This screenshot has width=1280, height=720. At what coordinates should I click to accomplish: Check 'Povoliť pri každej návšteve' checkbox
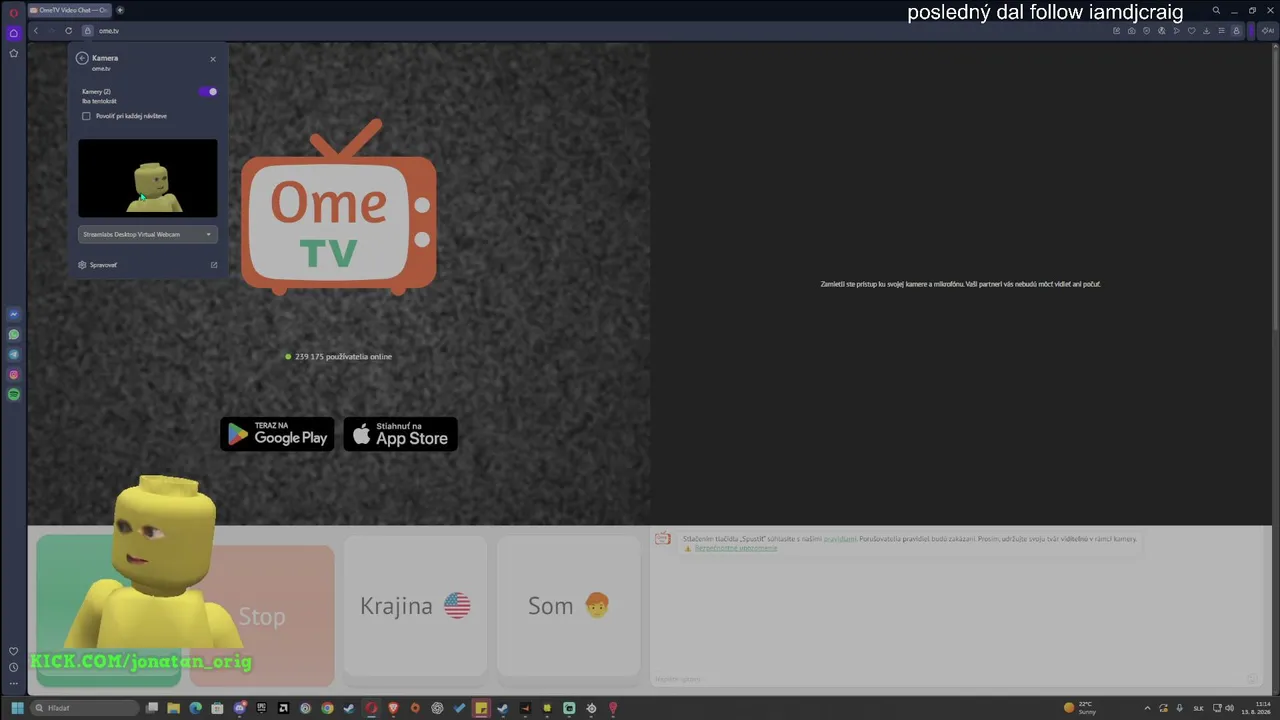[86, 116]
